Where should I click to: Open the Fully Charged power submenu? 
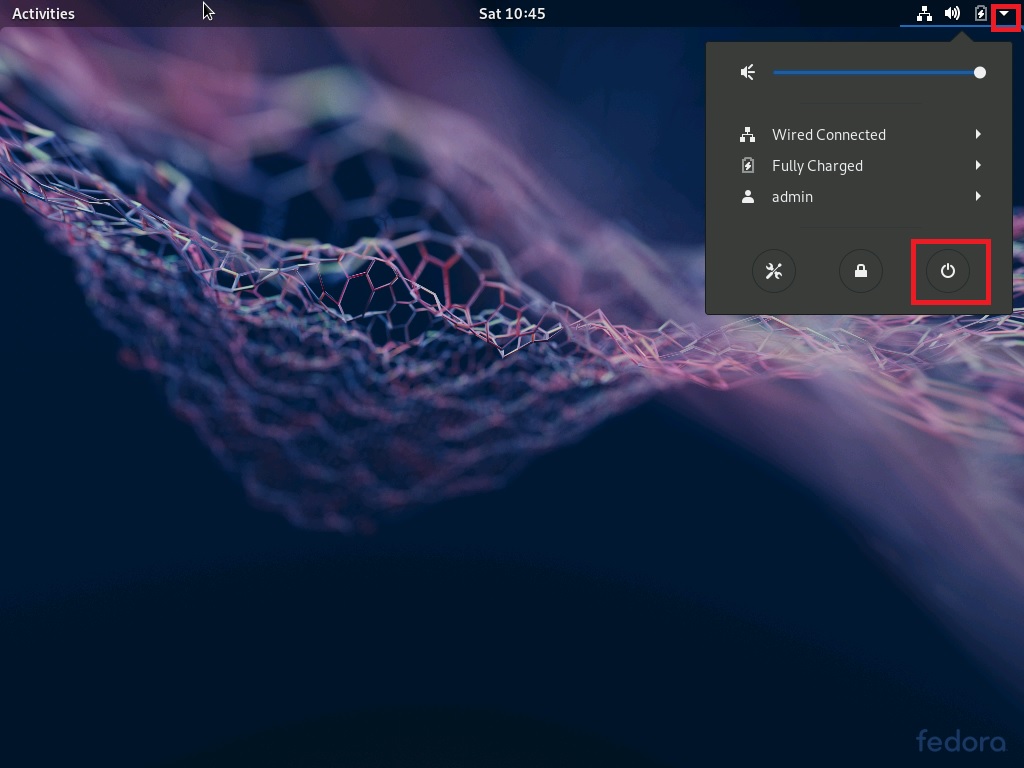pos(859,166)
